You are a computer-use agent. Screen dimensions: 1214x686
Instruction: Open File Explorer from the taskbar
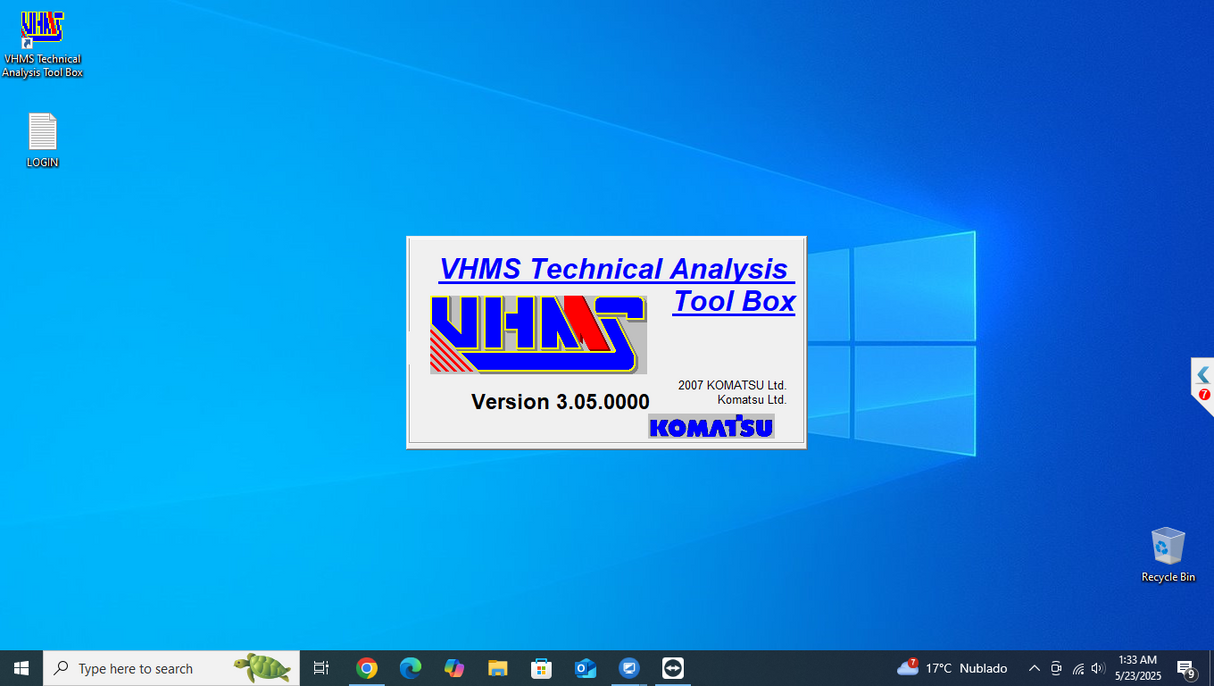point(497,668)
